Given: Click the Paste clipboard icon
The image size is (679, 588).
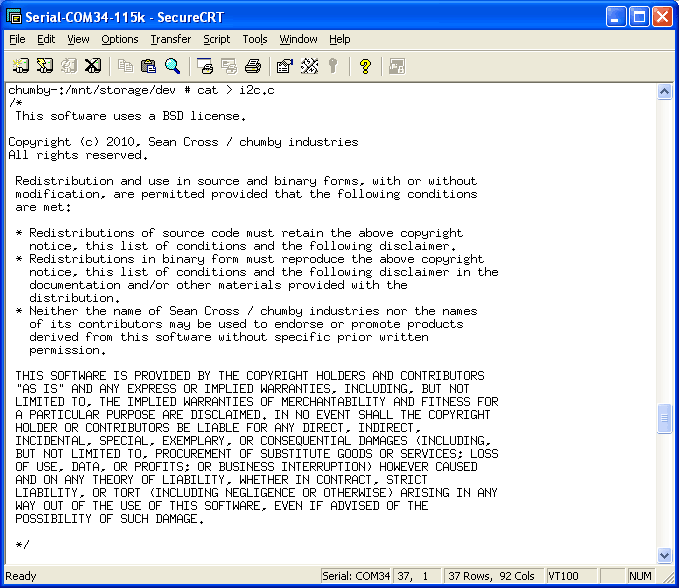Looking at the screenshot, I should 148,66.
